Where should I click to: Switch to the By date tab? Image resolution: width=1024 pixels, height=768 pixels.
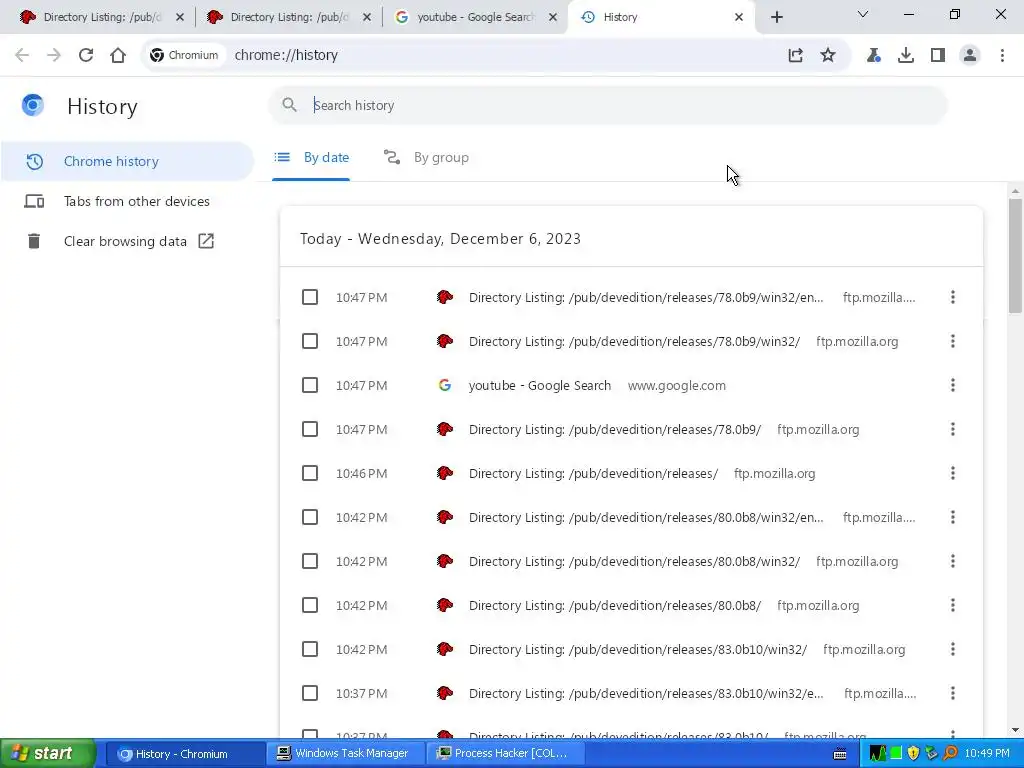coord(311,157)
